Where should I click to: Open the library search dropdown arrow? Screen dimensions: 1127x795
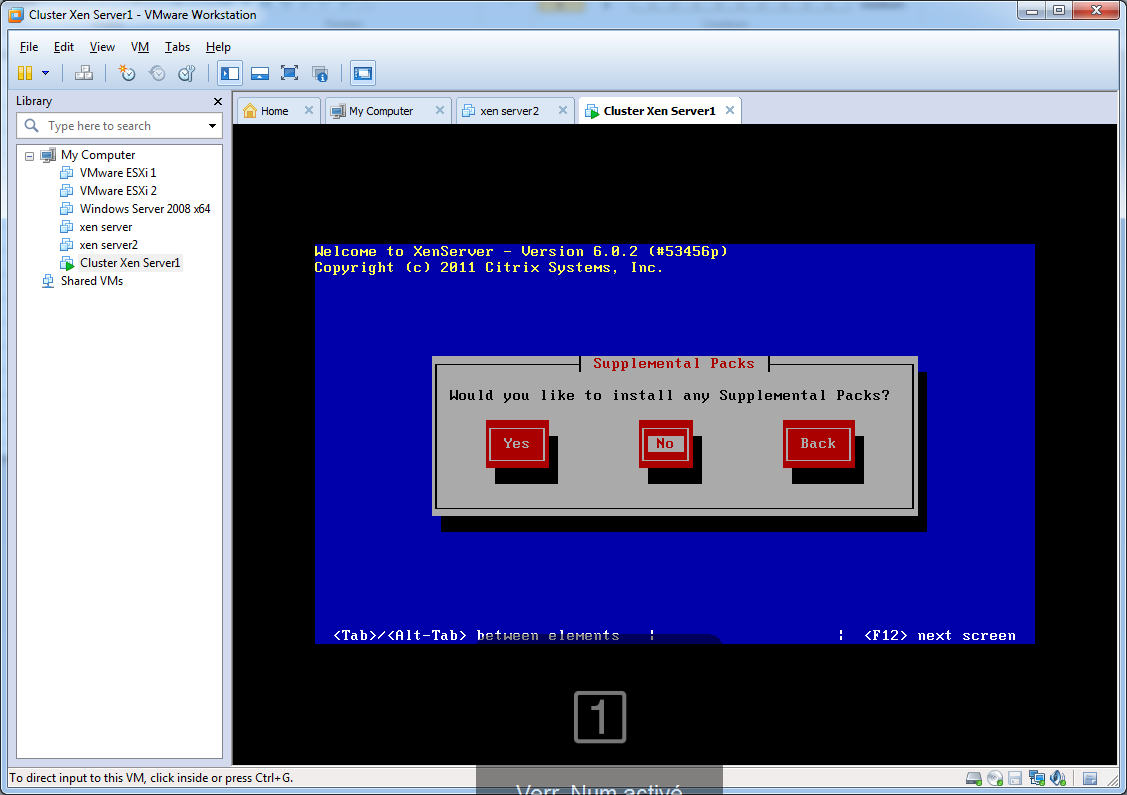click(x=212, y=126)
